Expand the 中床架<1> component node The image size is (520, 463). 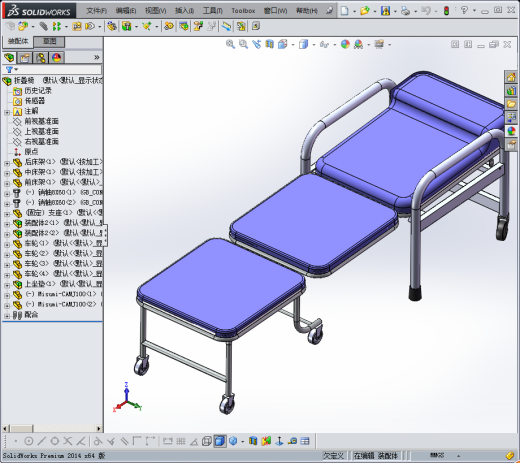tap(7, 173)
